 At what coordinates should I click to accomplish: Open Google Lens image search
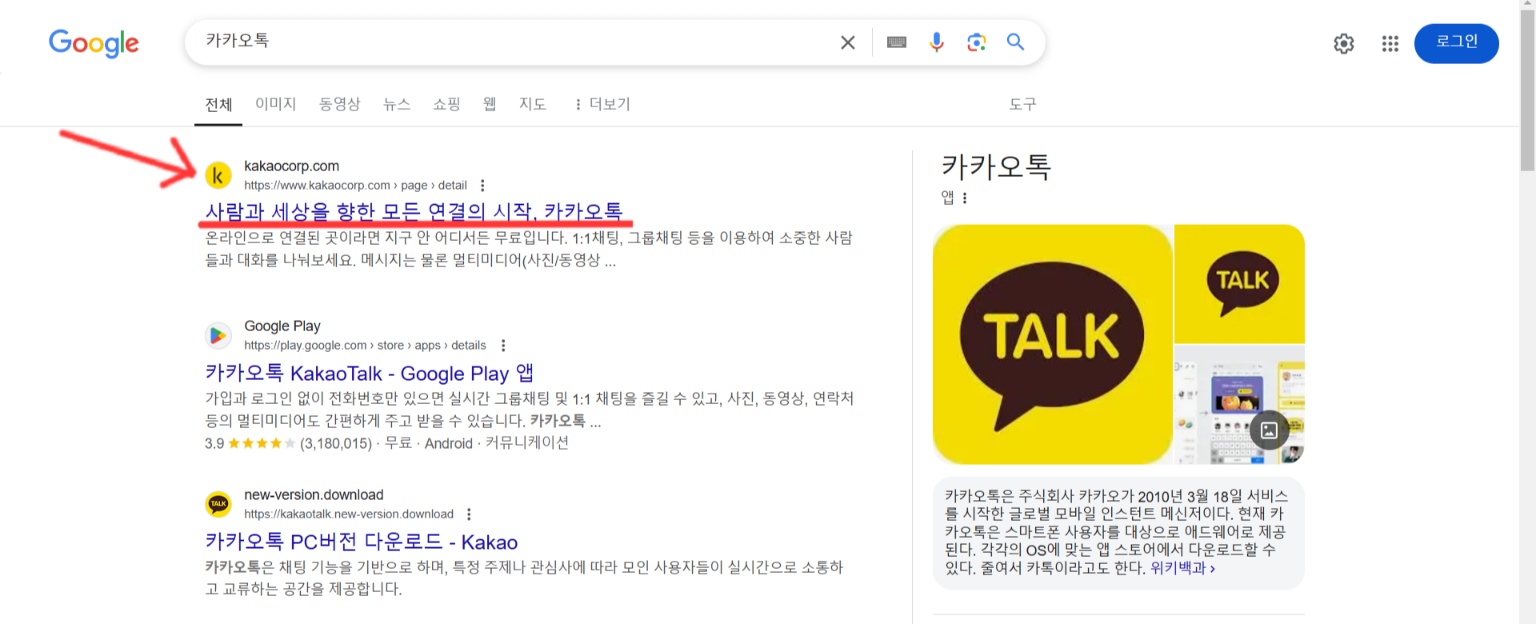pyautogui.click(x=977, y=42)
